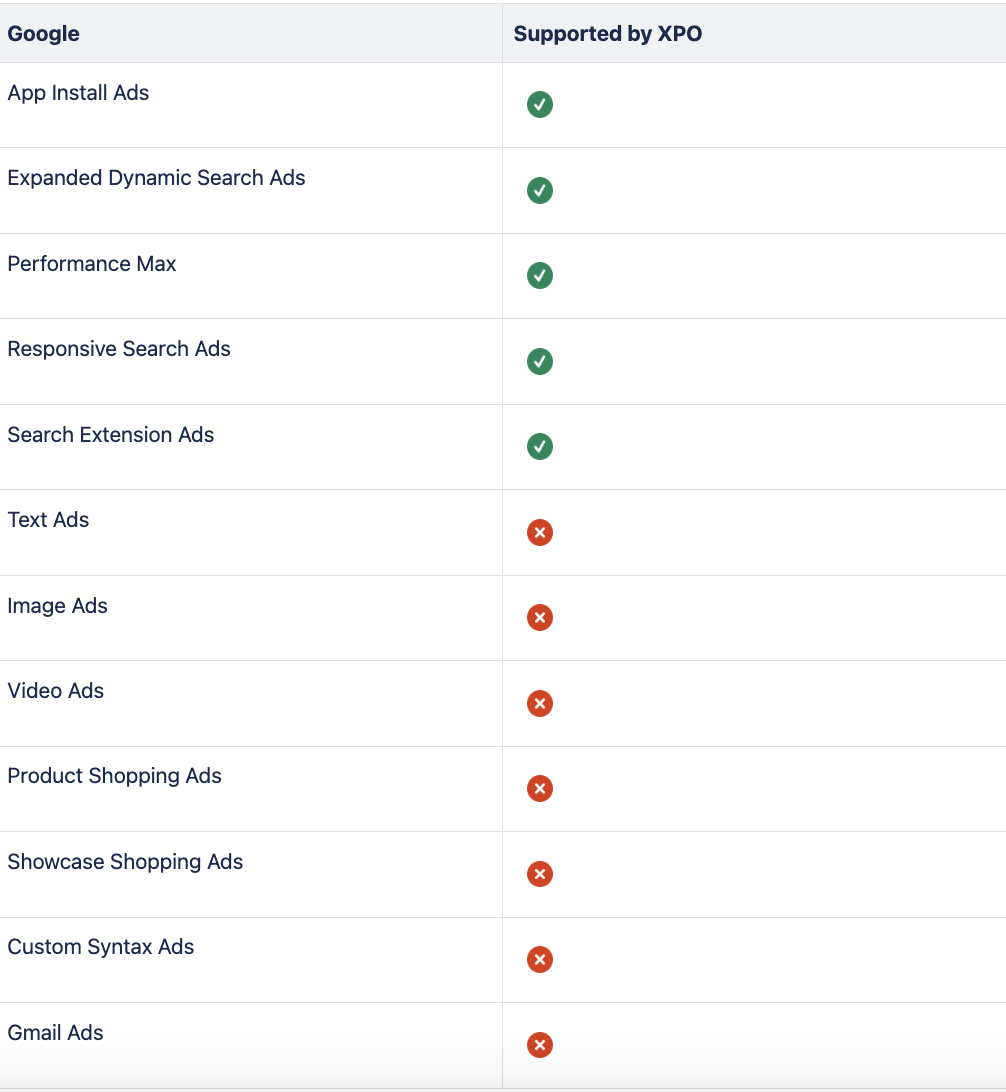Screen dimensions: 1006x1092
Task: Click the Text Ads row label
Action: 48,520
